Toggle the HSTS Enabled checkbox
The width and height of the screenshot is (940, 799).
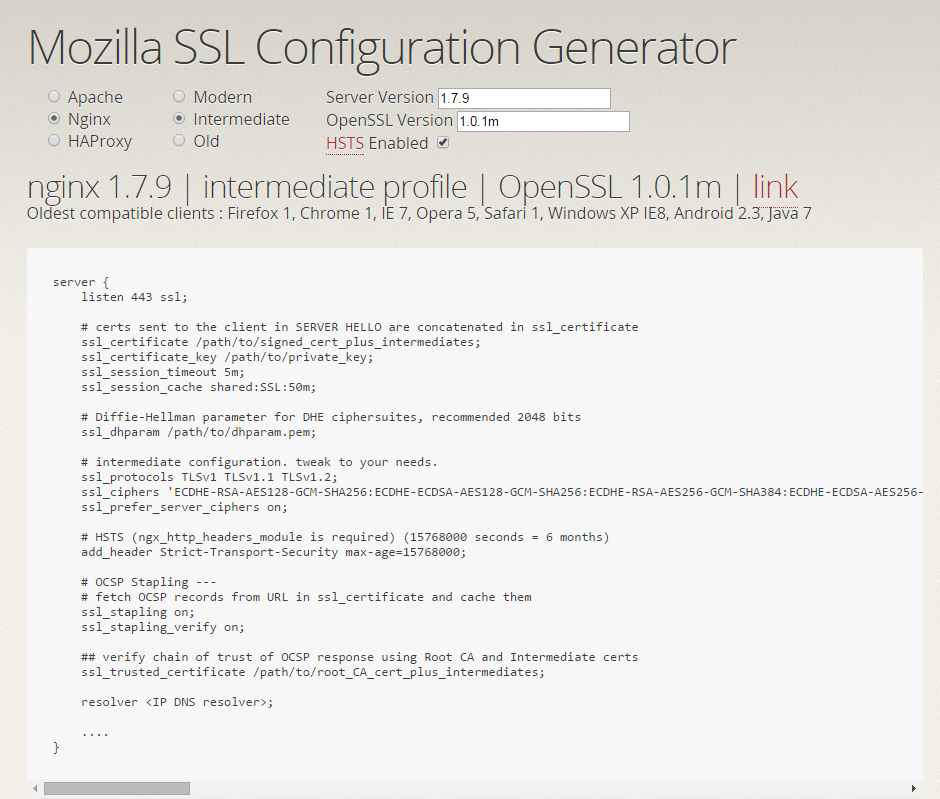click(443, 143)
